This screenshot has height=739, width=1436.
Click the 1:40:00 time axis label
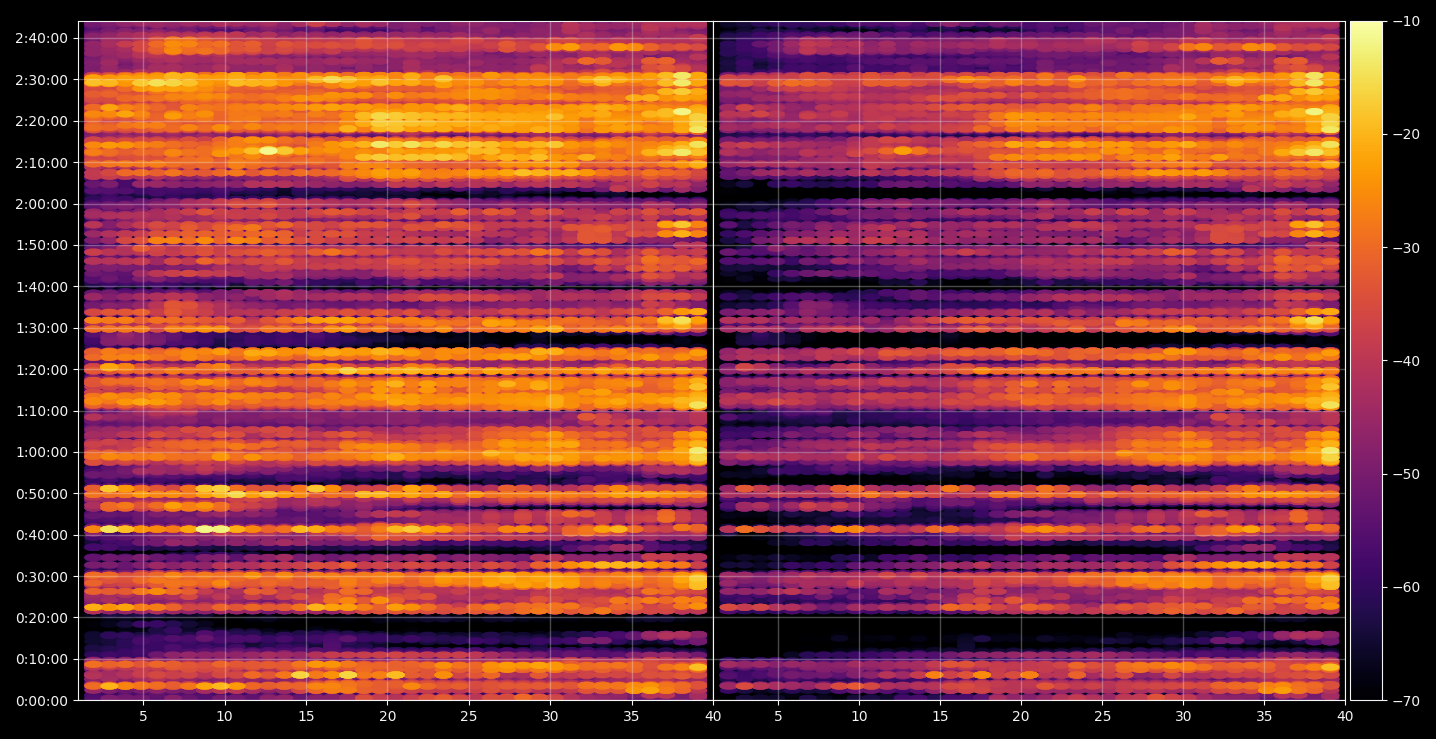[43, 286]
